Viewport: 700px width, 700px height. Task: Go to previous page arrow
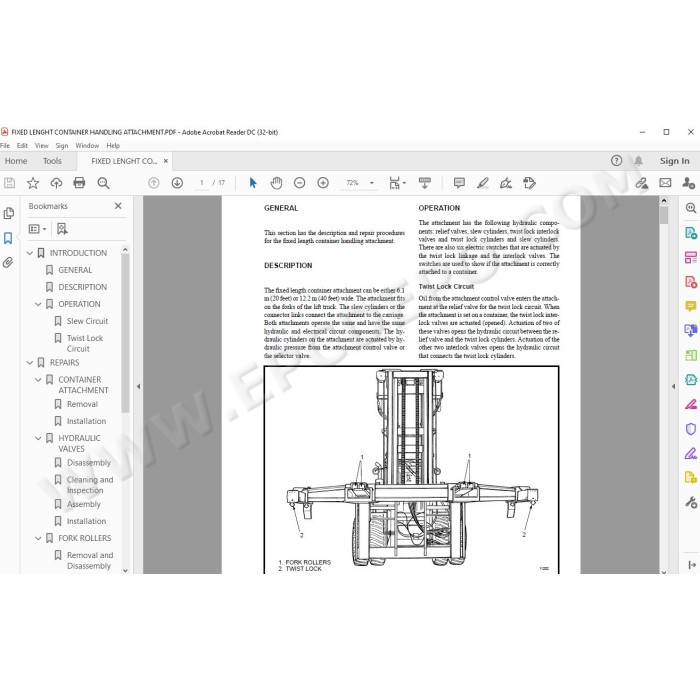(x=154, y=183)
